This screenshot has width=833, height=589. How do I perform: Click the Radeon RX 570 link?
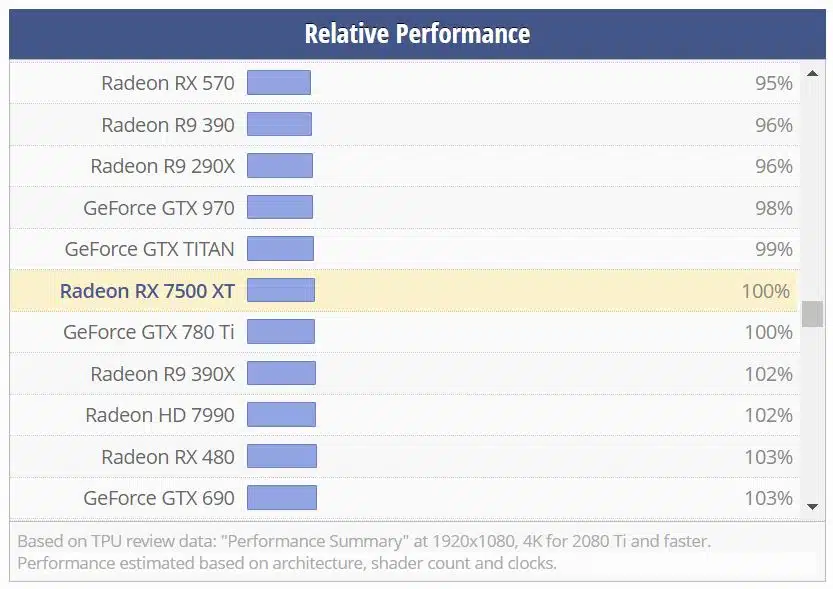coord(166,83)
